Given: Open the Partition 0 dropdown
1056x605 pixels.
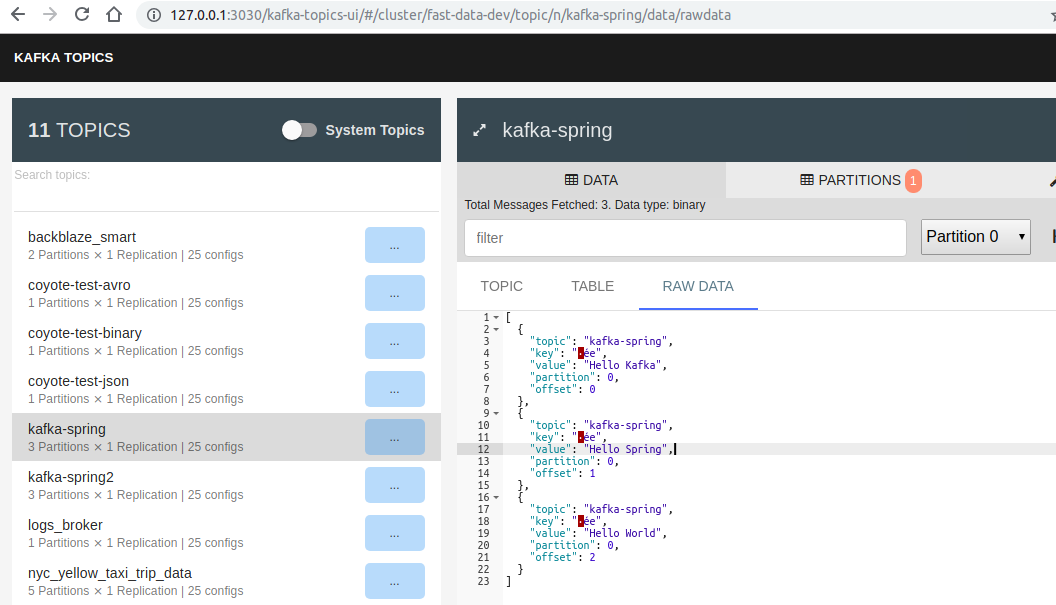Looking at the screenshot, I should (975, 237).
